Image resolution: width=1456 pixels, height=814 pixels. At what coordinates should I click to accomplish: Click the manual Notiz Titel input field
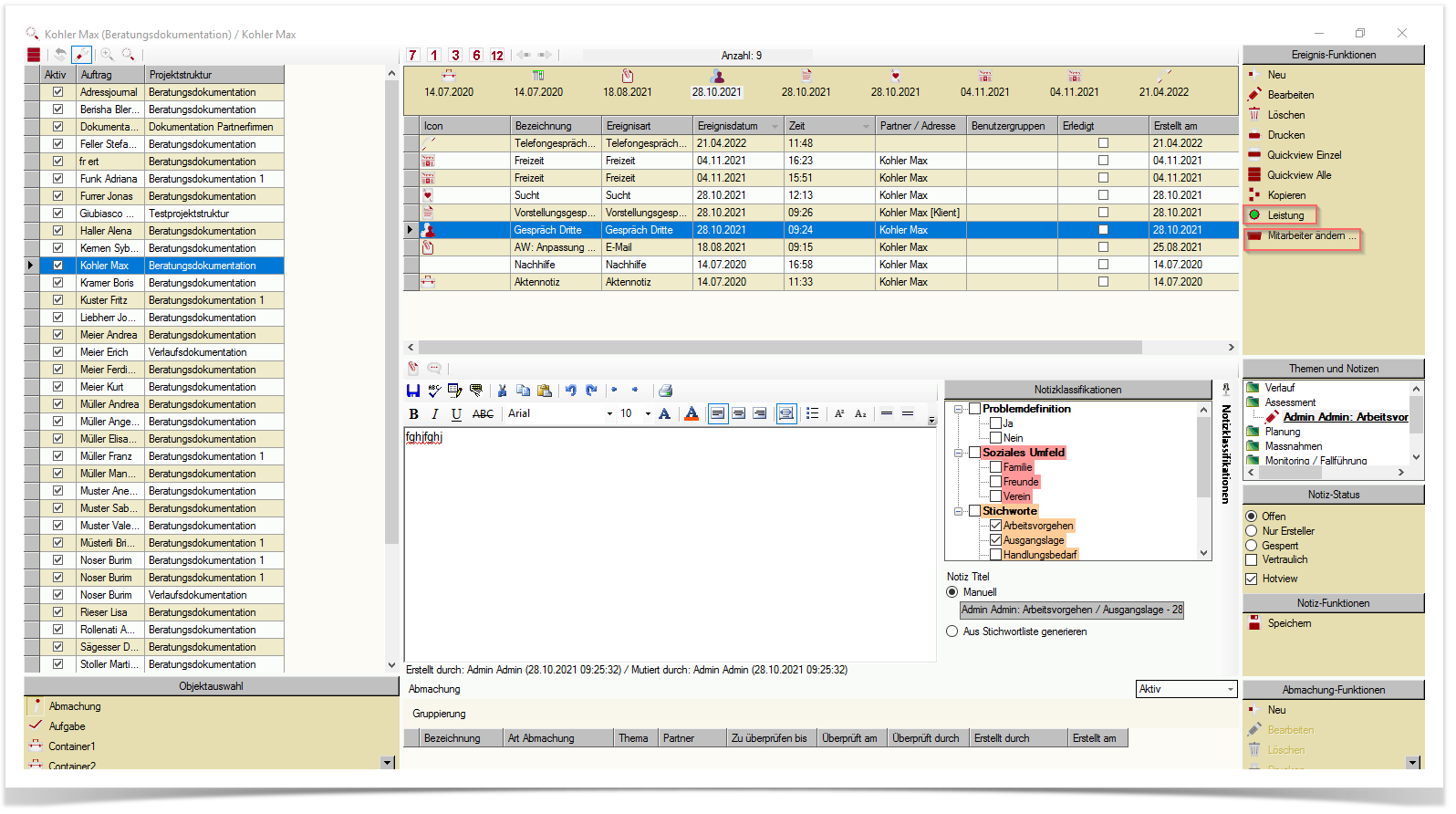1072,610
